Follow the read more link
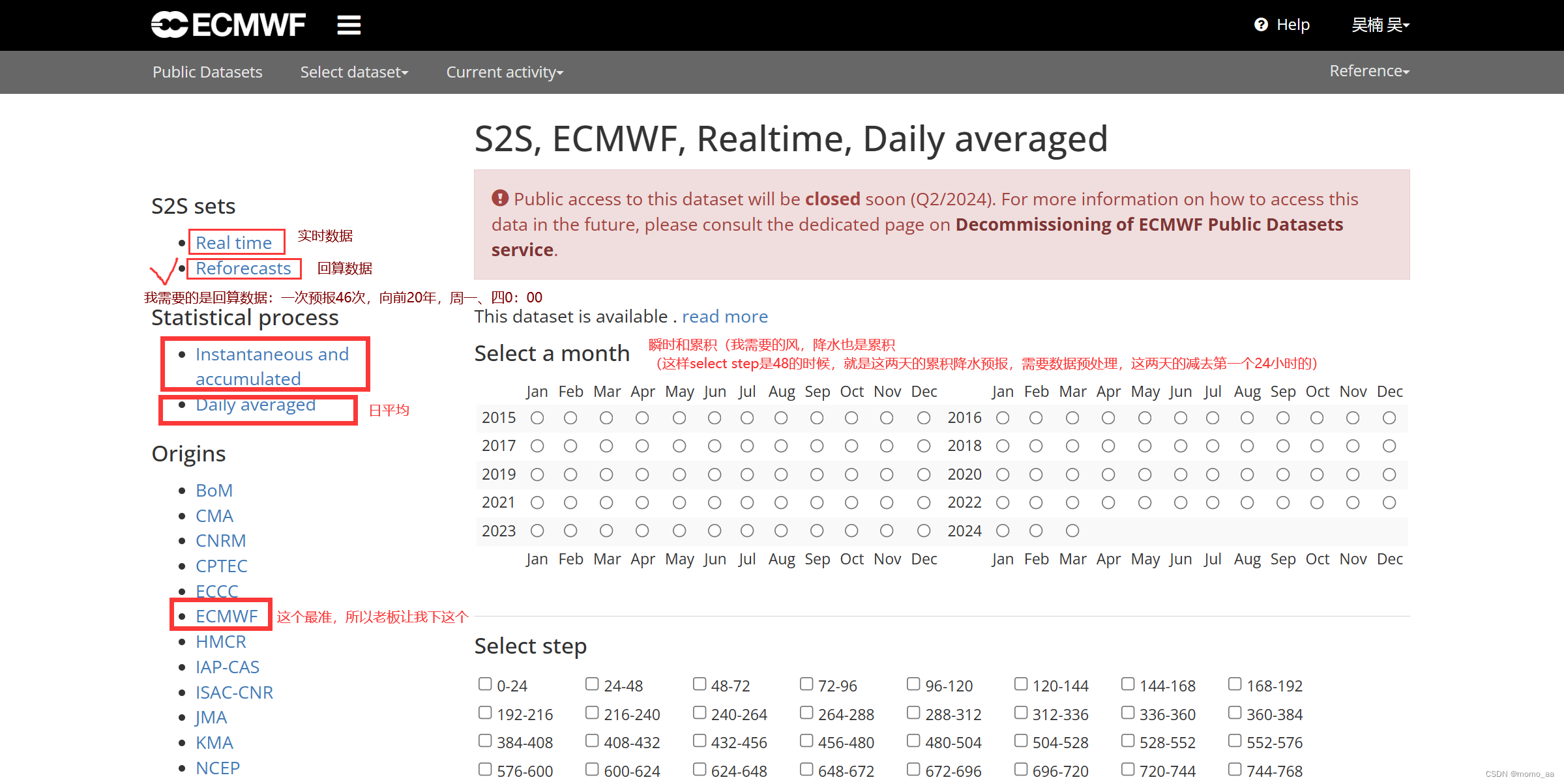Screen dimensions: 1564x784 pos(725,316)
